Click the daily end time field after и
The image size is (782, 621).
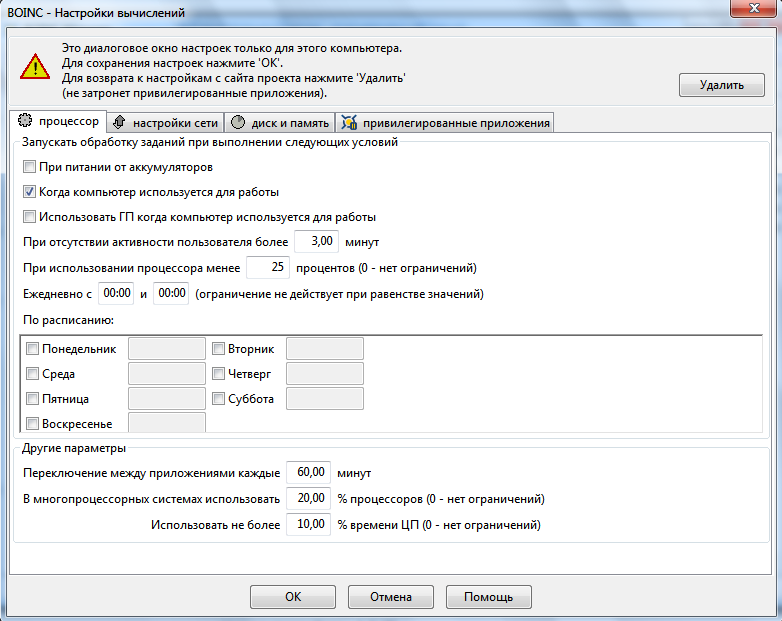[x=171, y=293]
